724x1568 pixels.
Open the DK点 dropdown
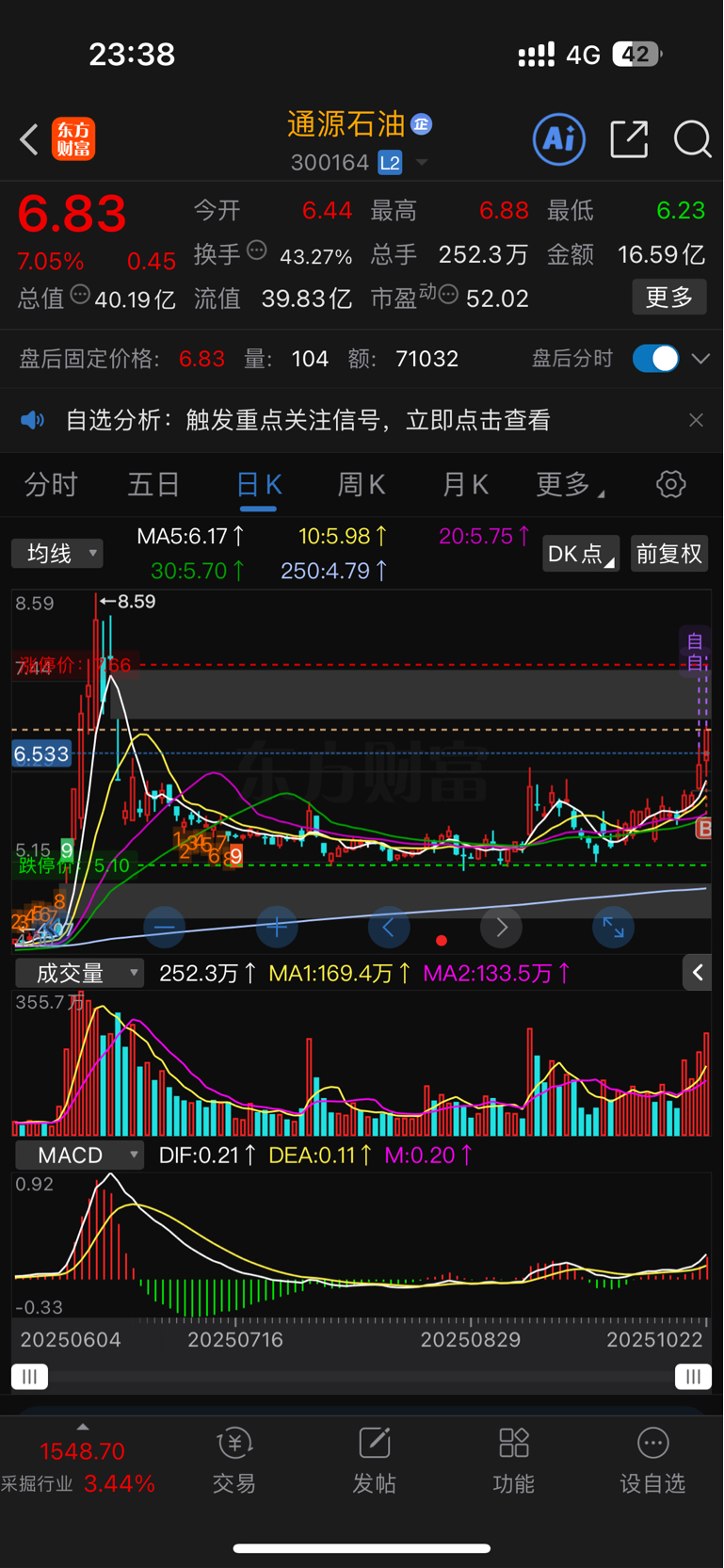point(581,554)
